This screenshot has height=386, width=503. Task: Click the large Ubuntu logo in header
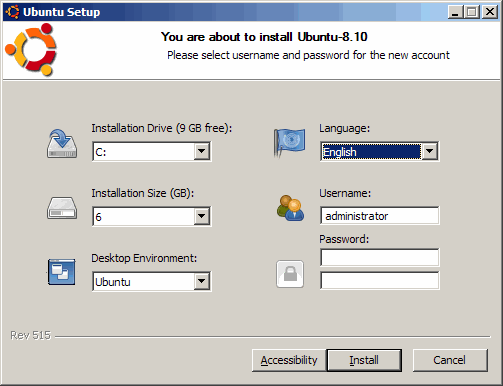(x=31, y=49)
